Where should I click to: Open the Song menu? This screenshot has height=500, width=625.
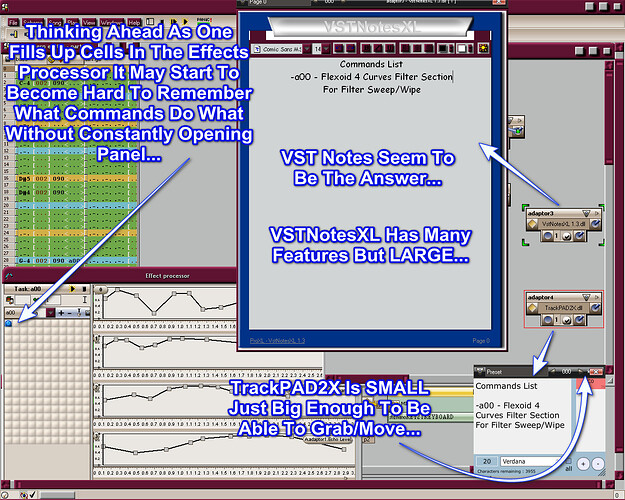click(55, 22)
